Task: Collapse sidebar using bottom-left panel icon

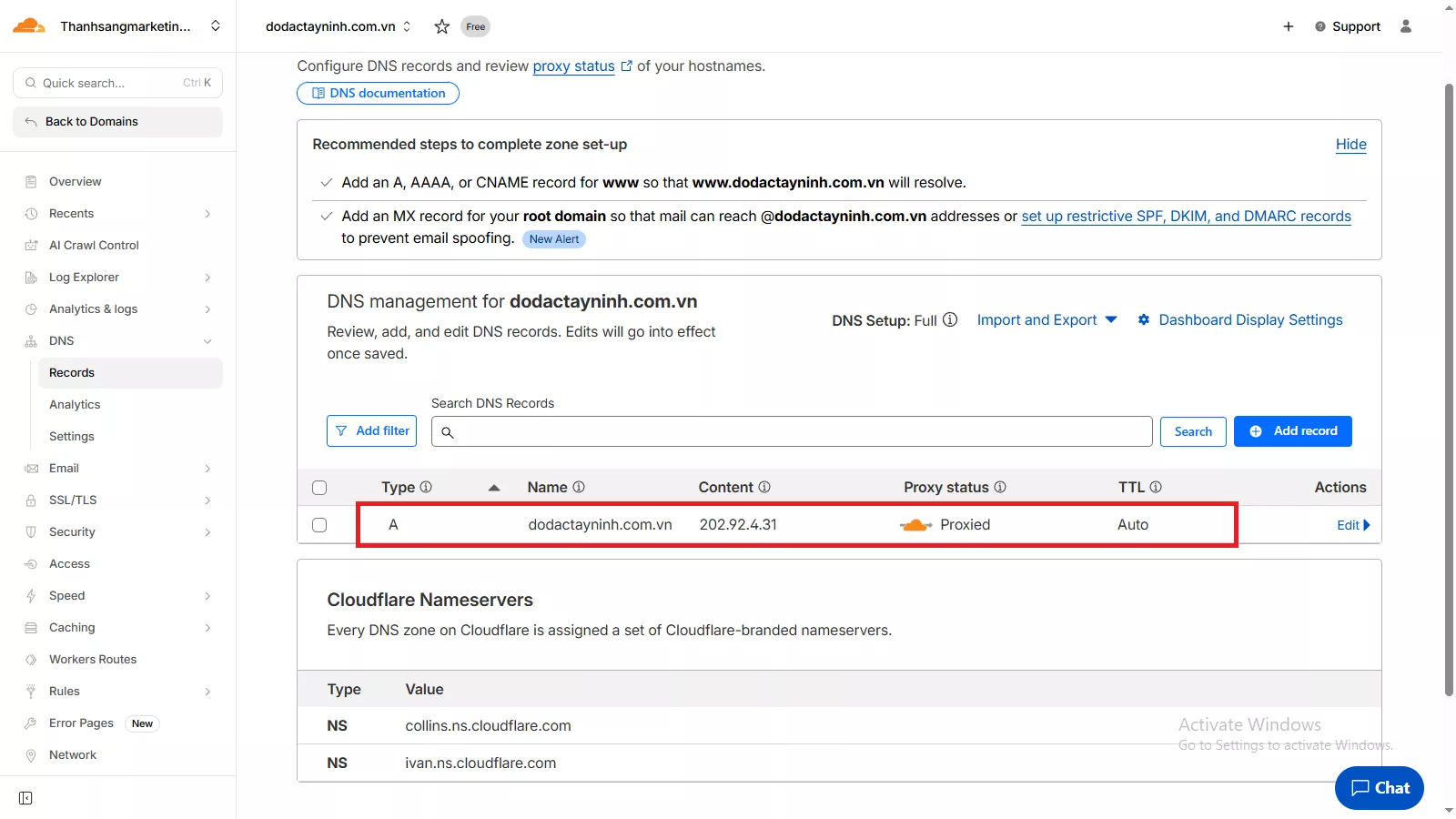Action: click(x=25, y=798)
